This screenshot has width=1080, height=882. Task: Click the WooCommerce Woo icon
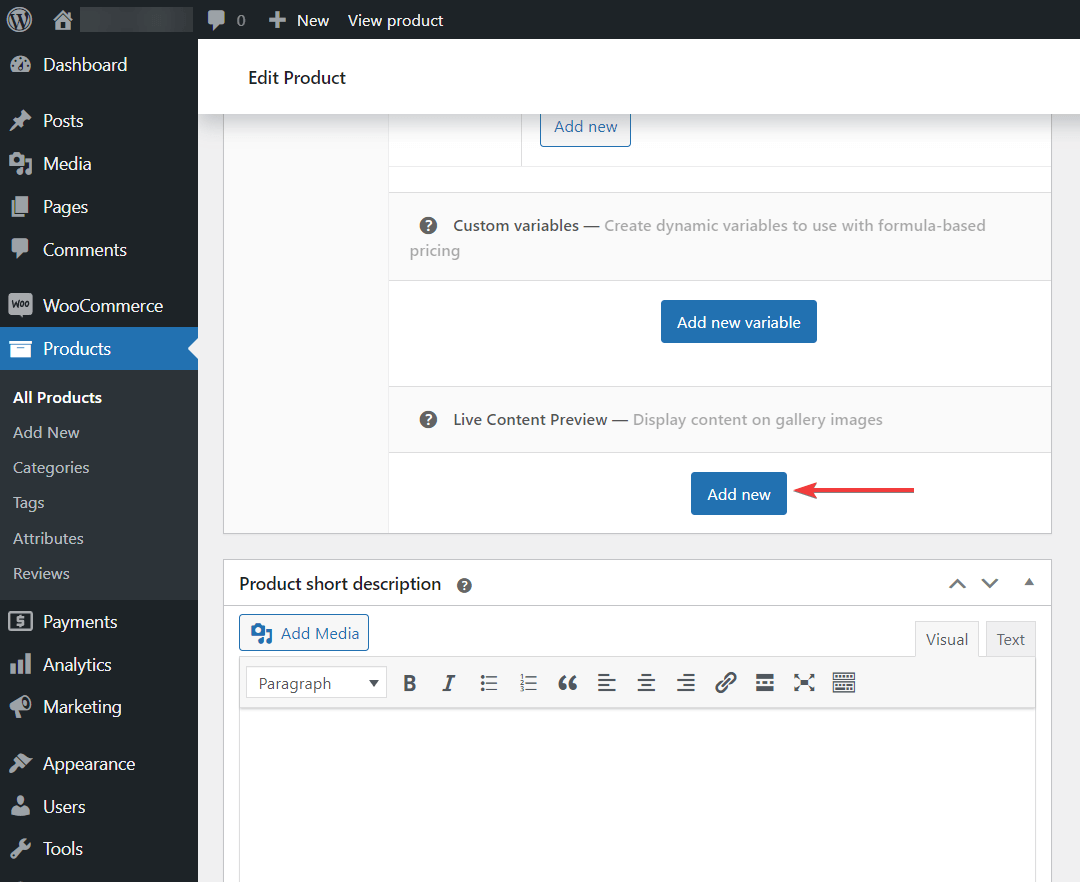pos(21,304)
